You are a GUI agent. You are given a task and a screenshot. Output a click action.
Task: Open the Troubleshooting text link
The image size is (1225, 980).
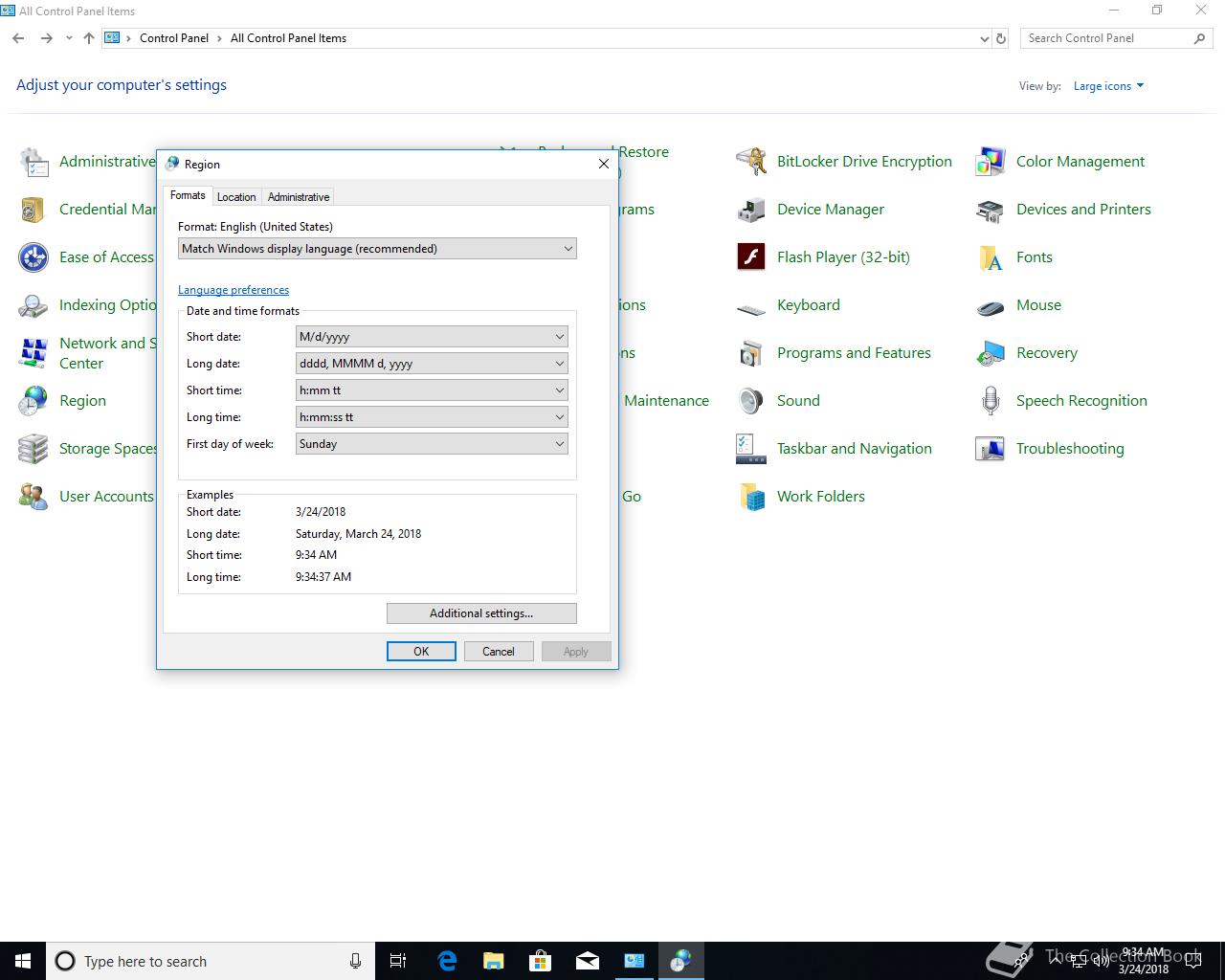click(x=1070, y=449)
